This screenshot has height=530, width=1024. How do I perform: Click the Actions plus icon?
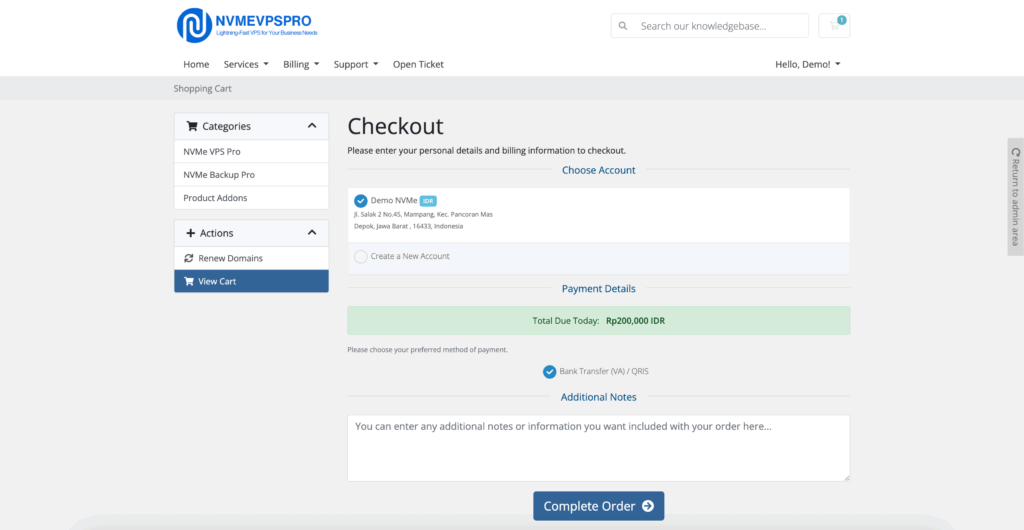click(x=191, y=233)
